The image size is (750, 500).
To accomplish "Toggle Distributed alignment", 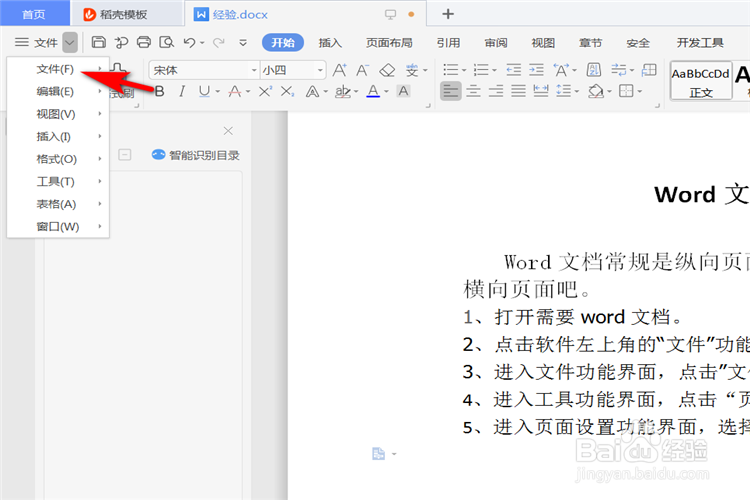I will click(541, 91).
